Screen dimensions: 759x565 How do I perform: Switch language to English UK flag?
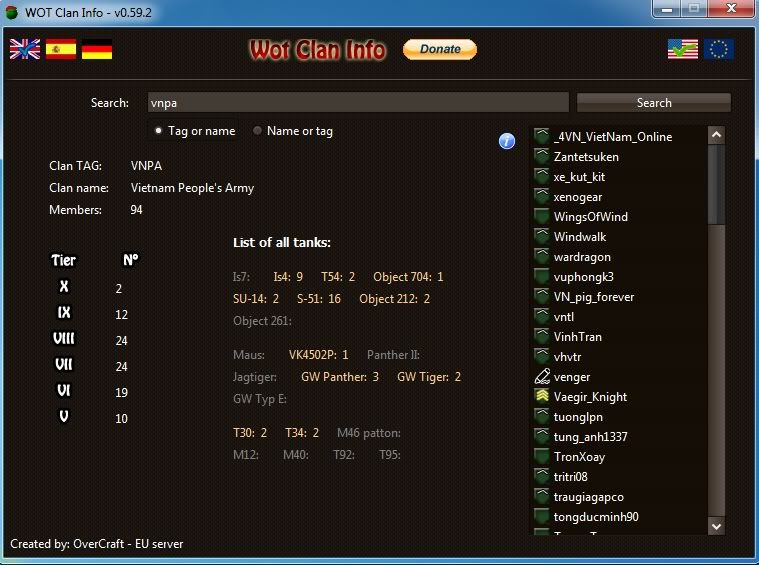[x=25, y=49]
